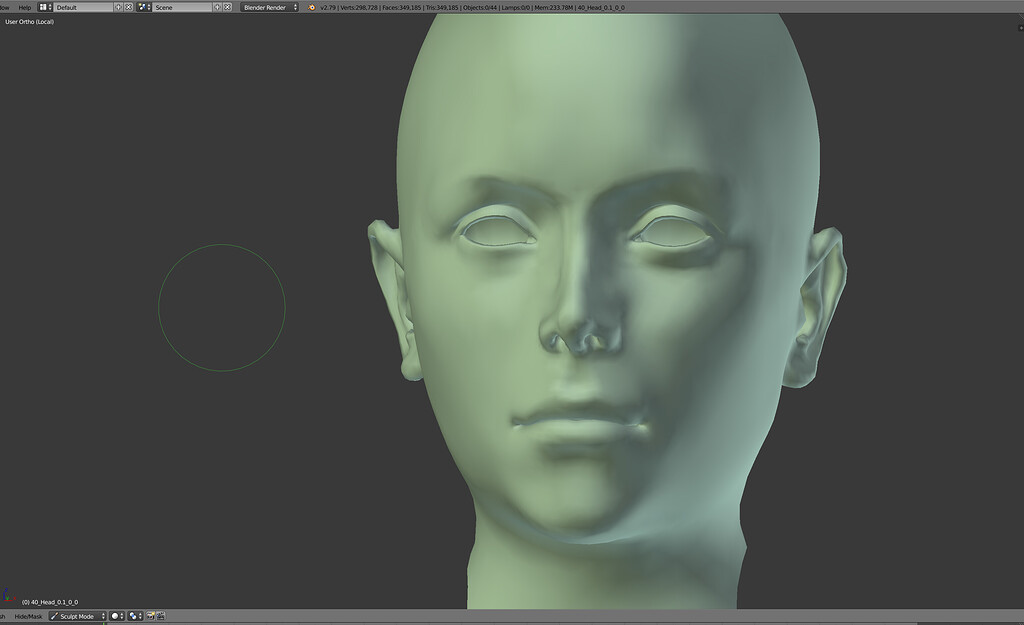Image resolution: width=1024 pixels, height=625 pixels.
Task: Open the Help menu
Action: tap(24, 7)
